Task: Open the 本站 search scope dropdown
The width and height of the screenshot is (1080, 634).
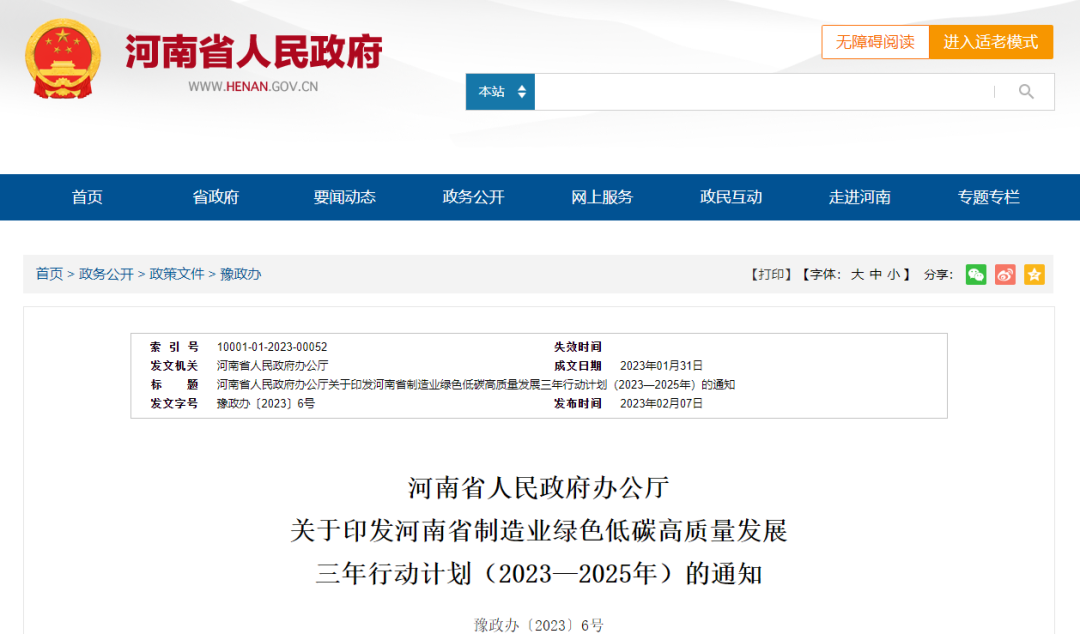Action: pos(500,92)
